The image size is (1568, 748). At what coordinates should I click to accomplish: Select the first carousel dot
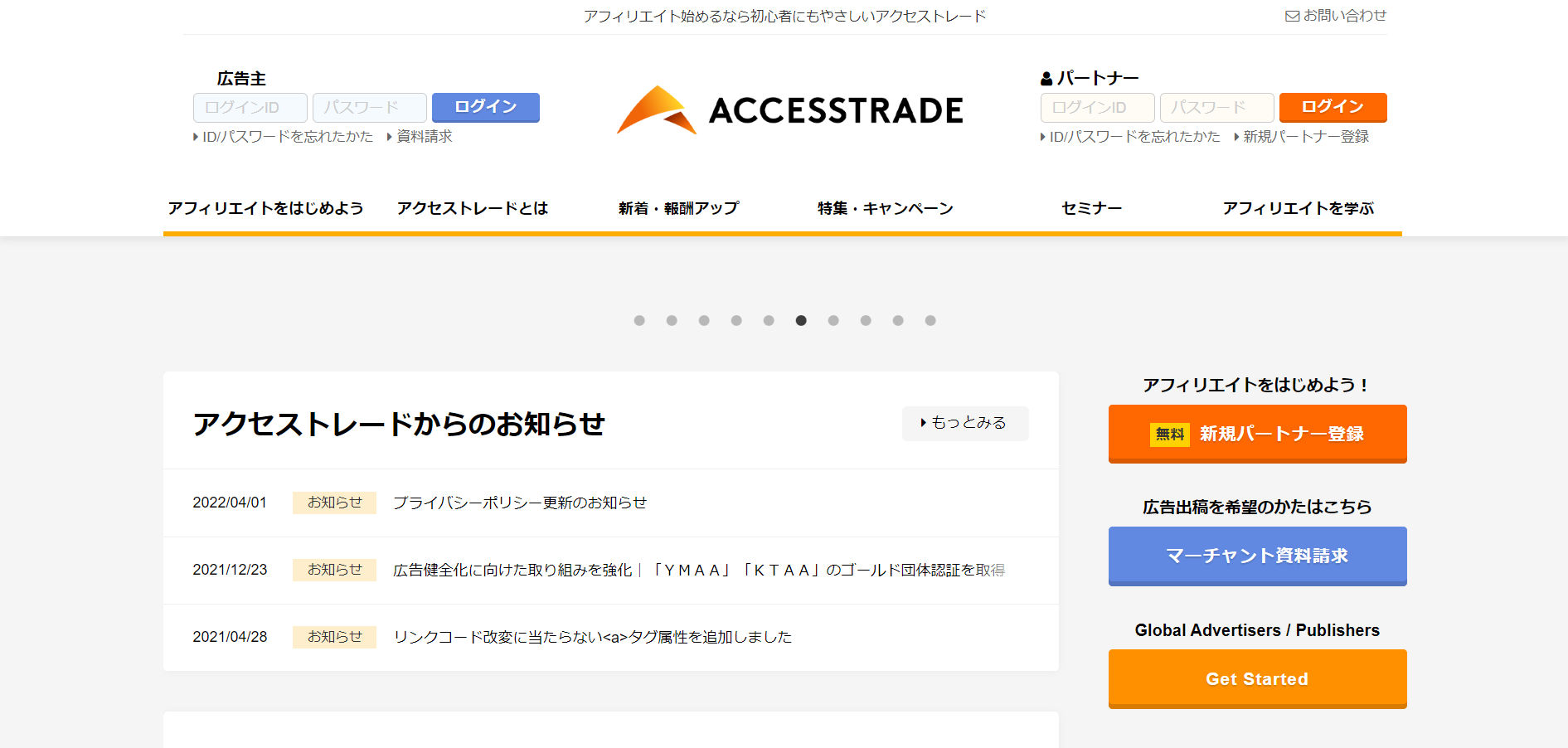[639, 321]
